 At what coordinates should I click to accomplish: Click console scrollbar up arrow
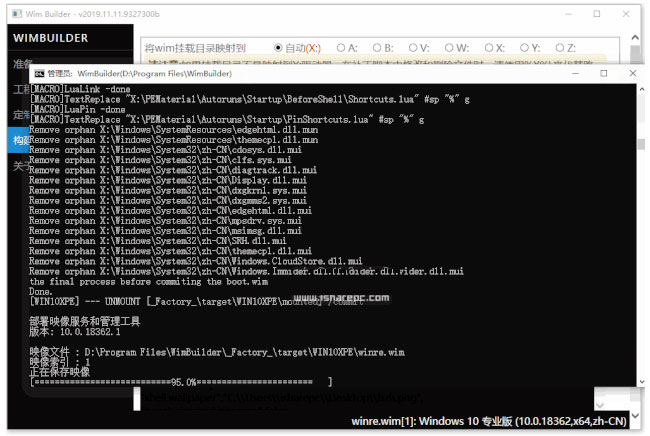(x=641, y=89)
